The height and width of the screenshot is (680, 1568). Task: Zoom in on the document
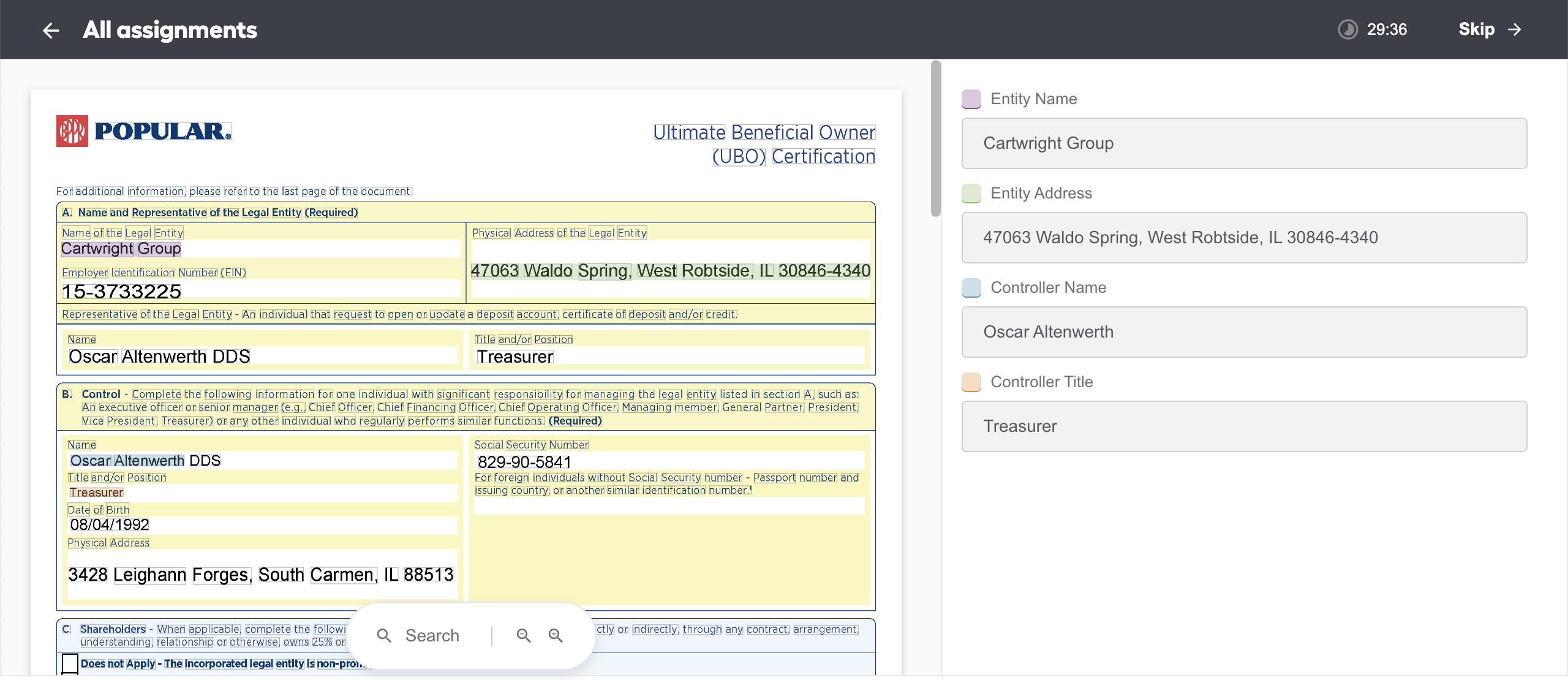[556, 635]
